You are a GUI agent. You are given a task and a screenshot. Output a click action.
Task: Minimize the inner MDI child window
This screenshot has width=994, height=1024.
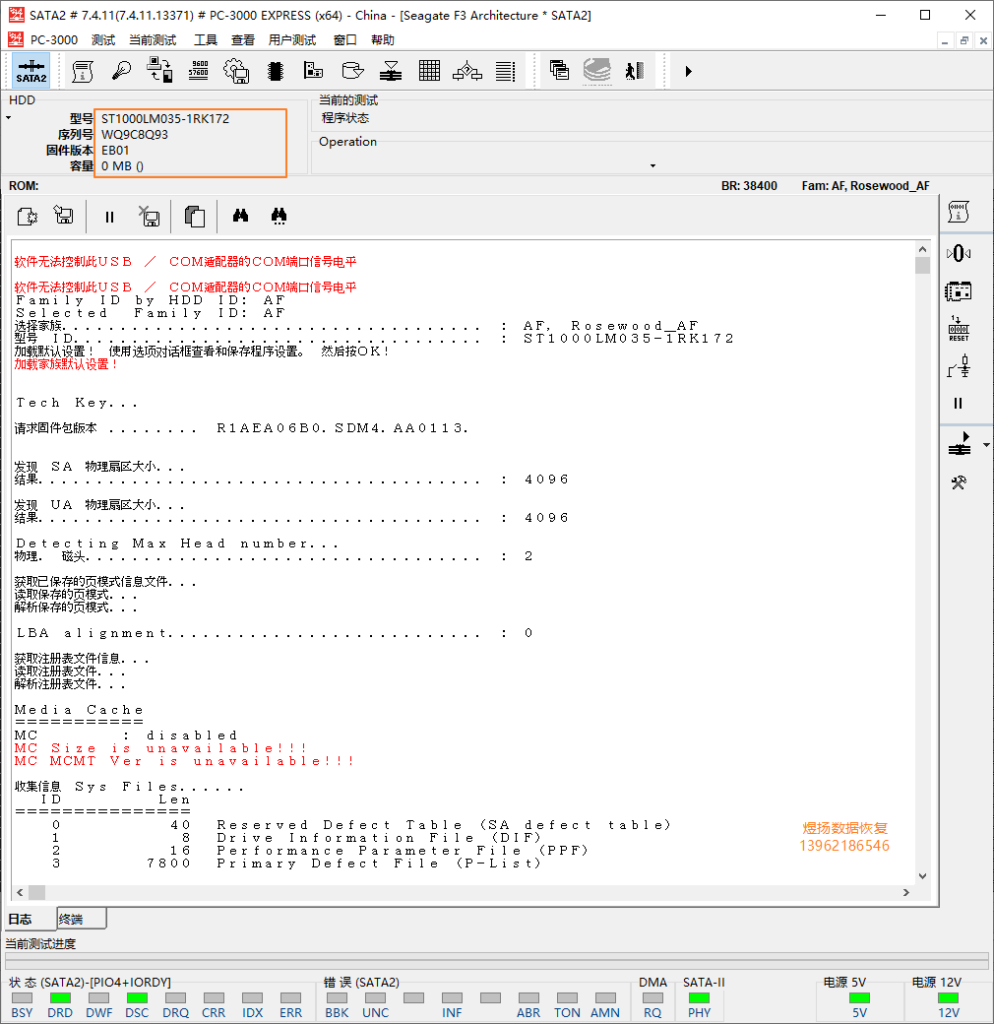click(945, 40)
